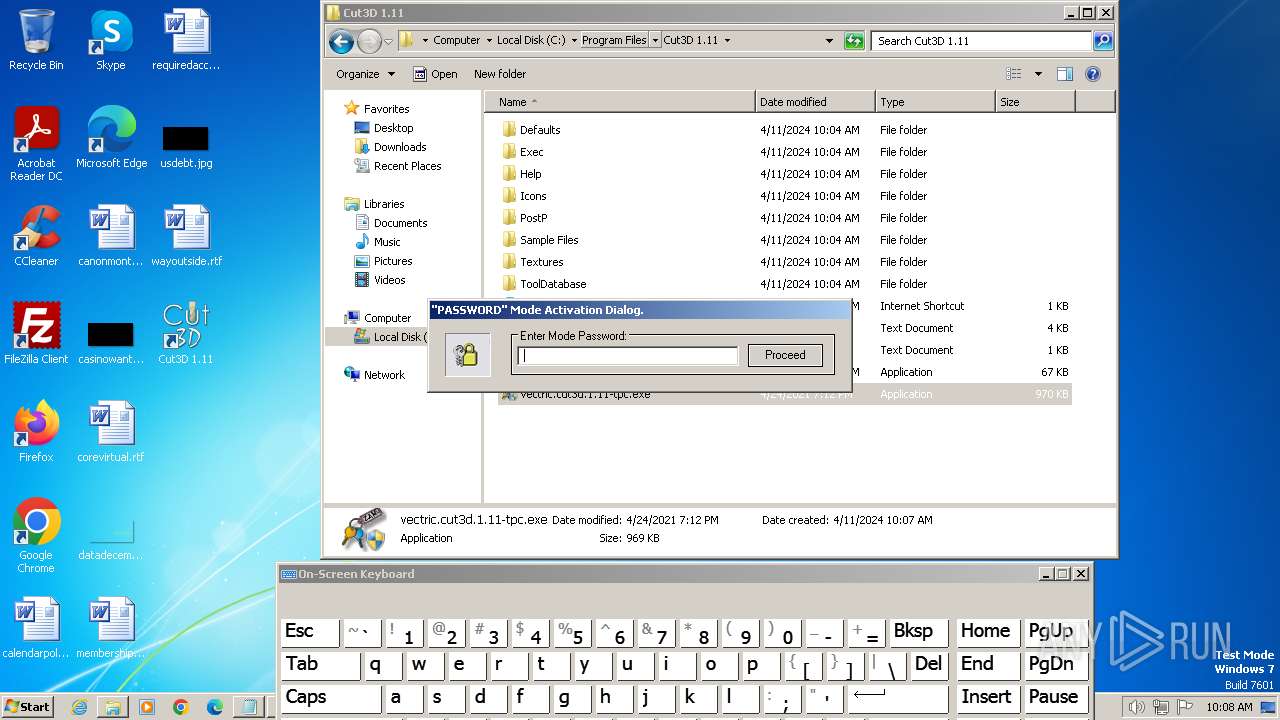Click the refresh button beside address bar
The image size is (1280, 720).
(854, 41)
